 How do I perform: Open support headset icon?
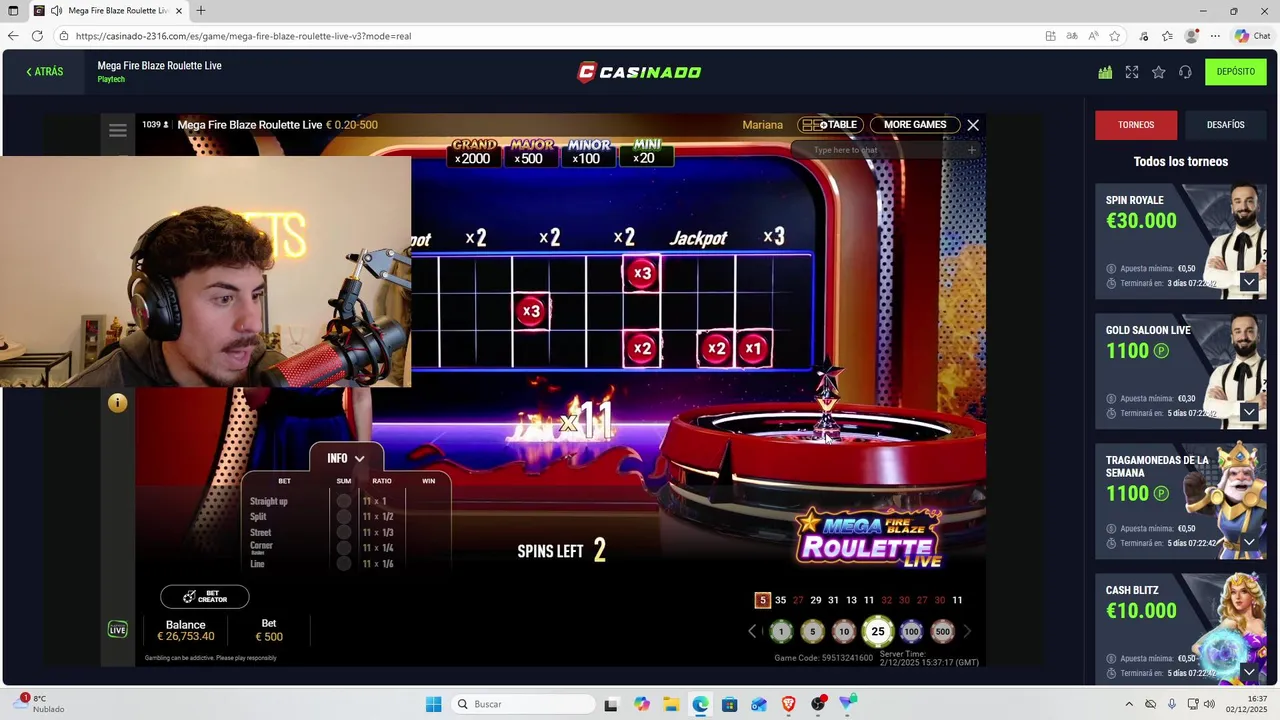coord(1185,72)
